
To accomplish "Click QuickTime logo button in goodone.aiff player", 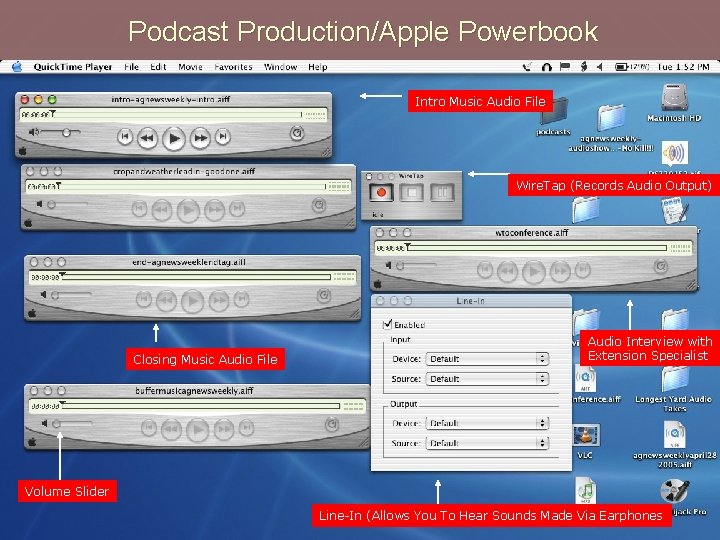I will coord(319,205).
